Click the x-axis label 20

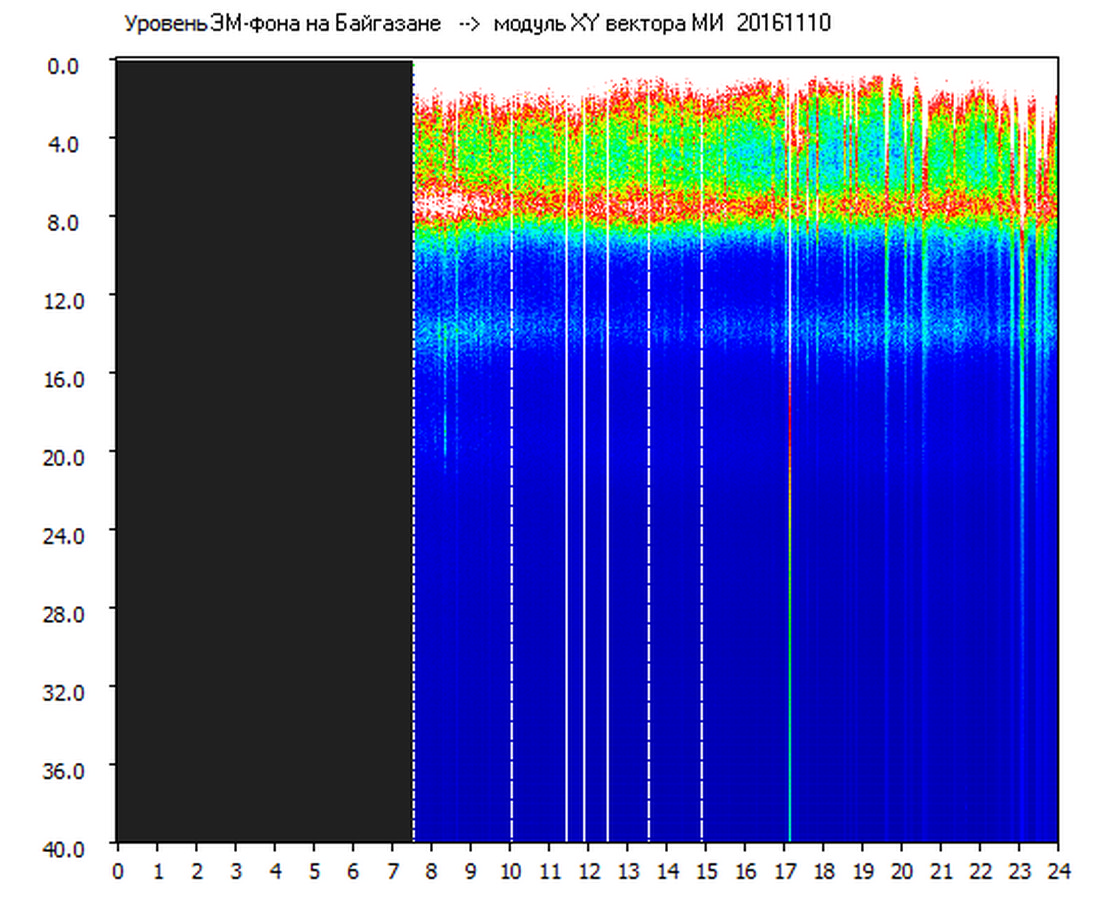[x=902, y=871]
